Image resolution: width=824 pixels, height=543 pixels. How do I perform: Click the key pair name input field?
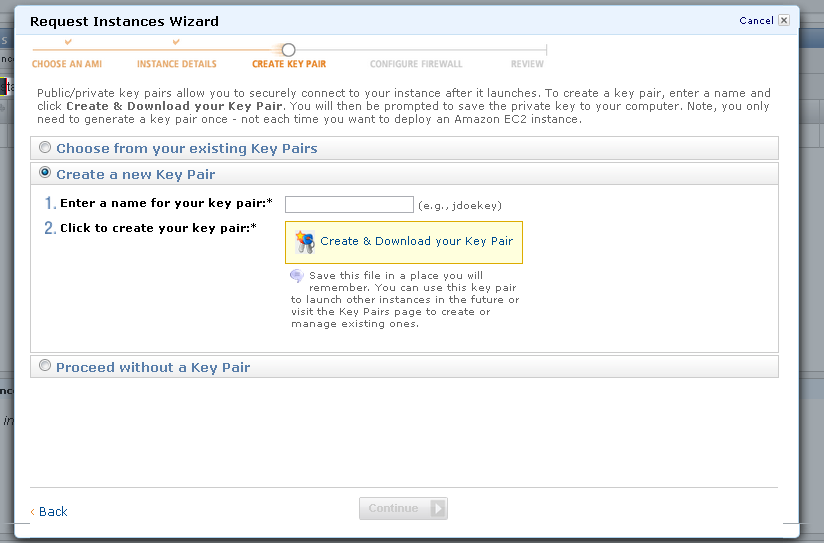click(349, 204)
